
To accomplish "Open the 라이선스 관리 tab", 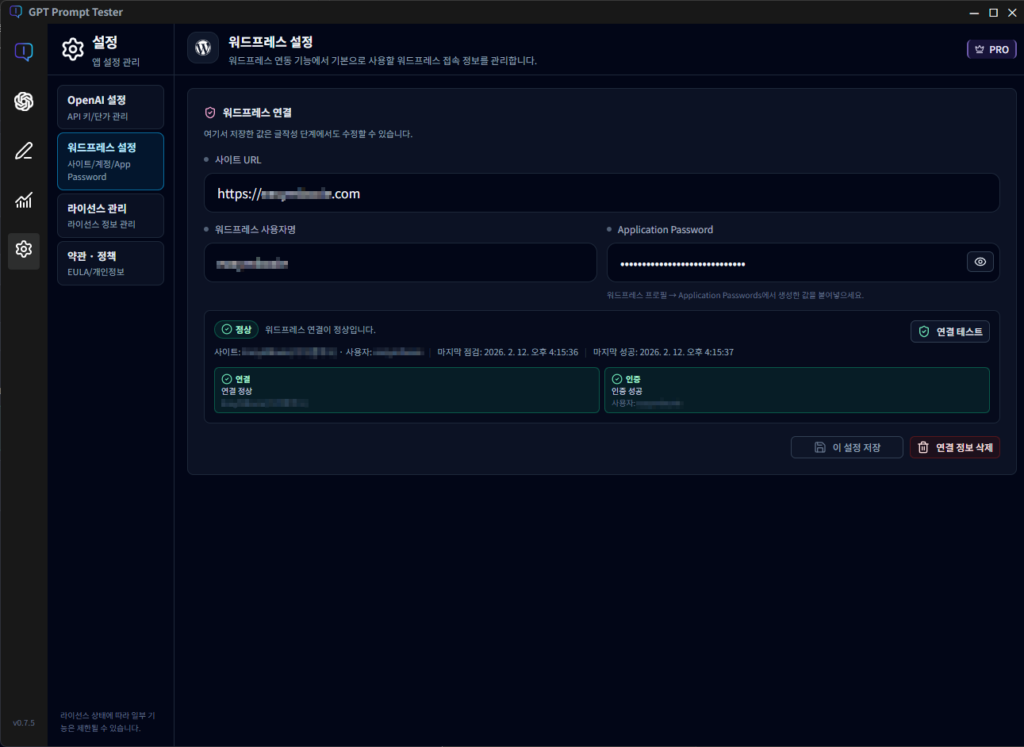I will (x=110, y=215).
